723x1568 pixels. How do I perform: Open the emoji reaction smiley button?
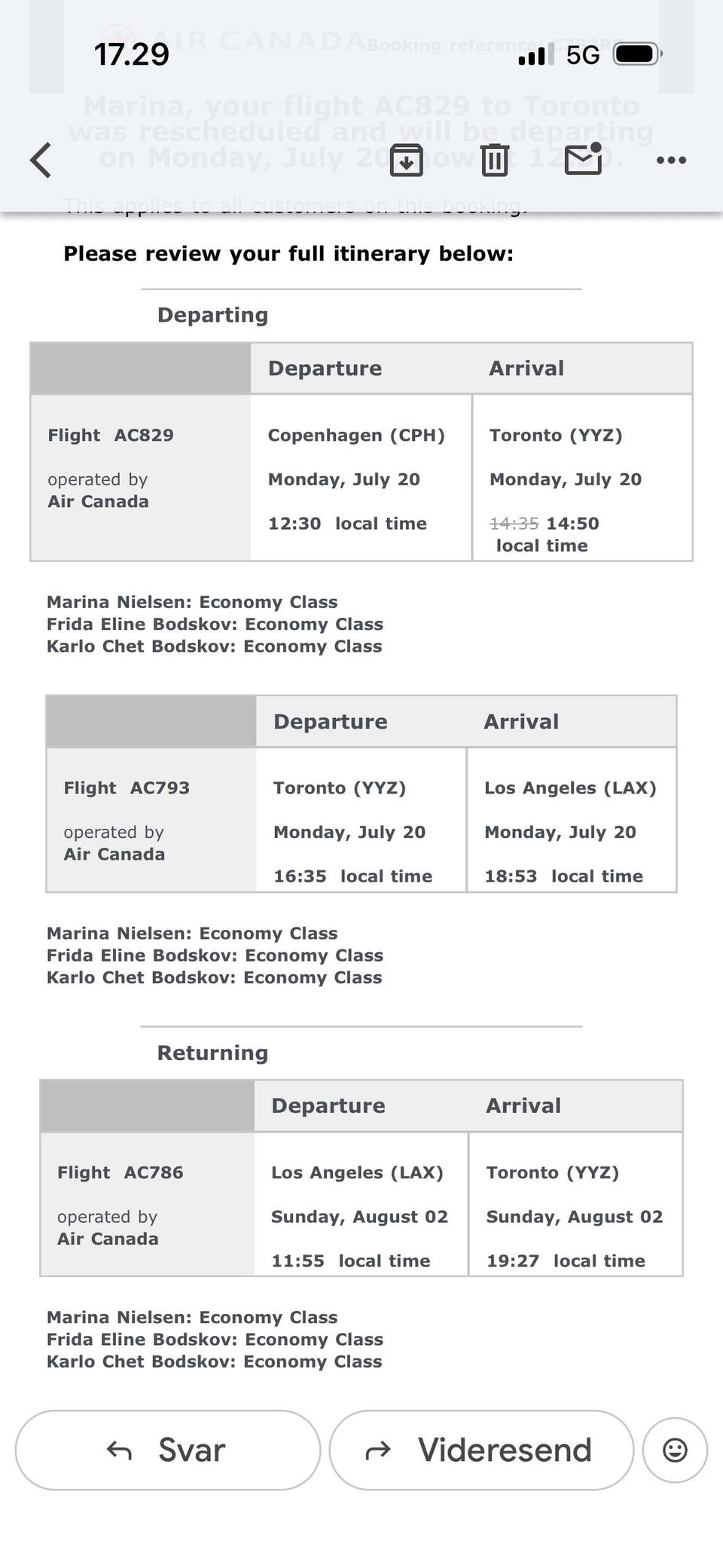[x=675, y=1450]
